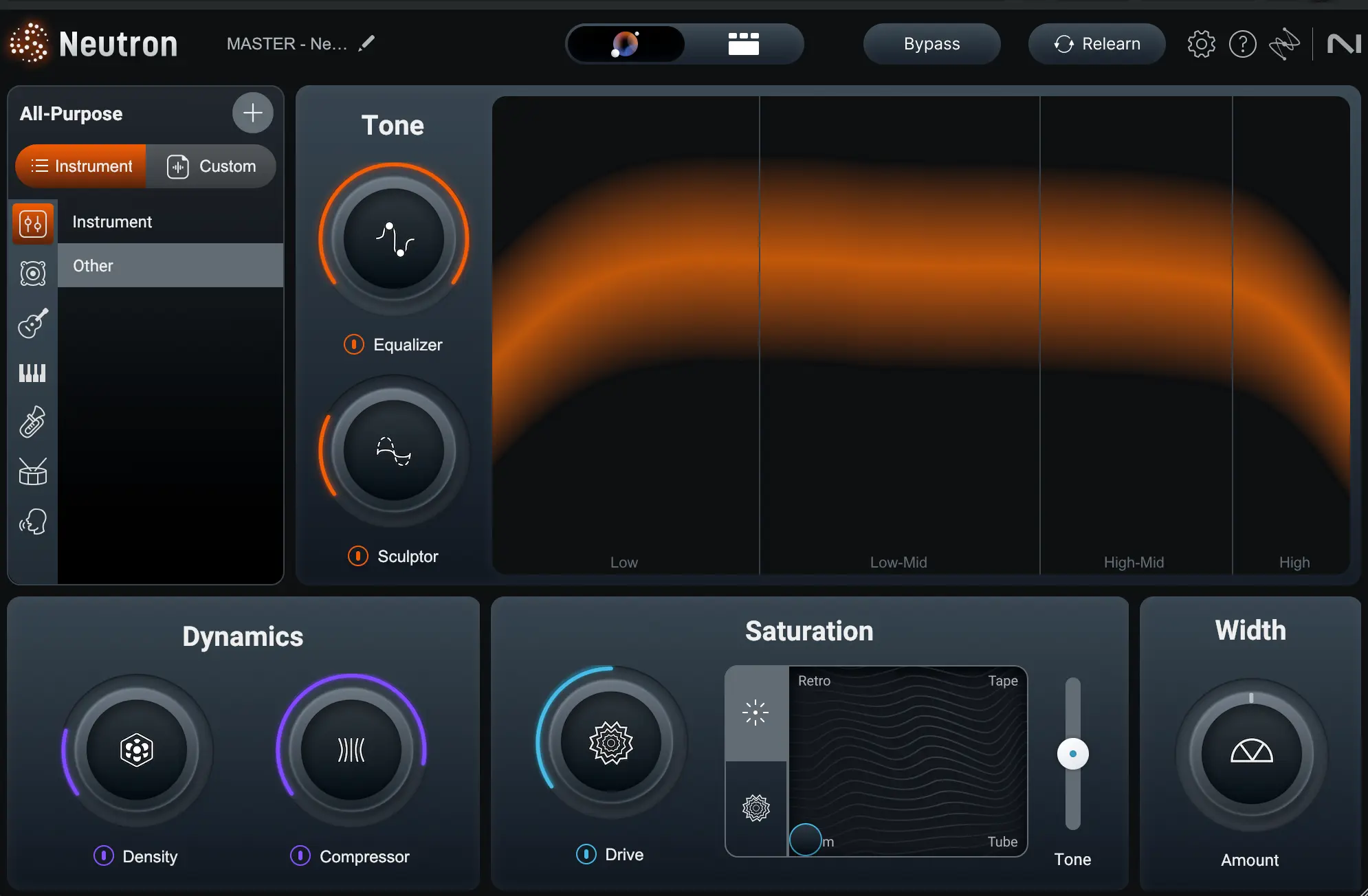Adjust the Saturation Tone slider
Image resolution: width=1368 pixels, height=896 pixels.
pyautogui.click(x=1072, y=754)
